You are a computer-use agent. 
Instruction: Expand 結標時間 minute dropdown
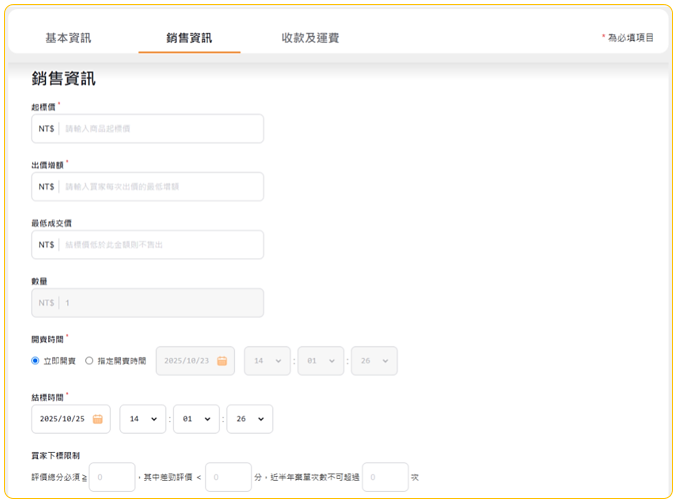(x=196, y=419)
